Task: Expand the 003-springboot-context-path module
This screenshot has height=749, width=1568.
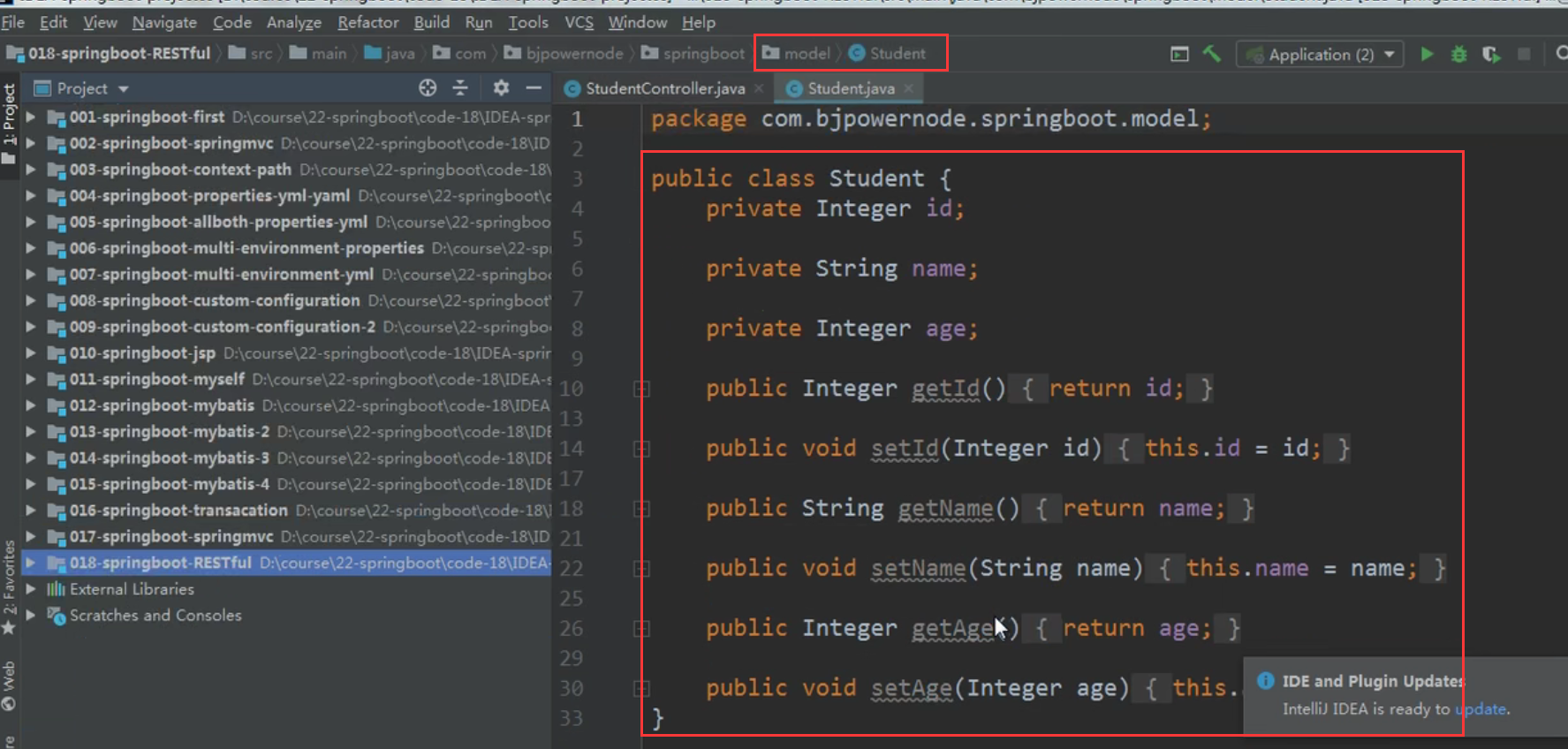Action: coord(31,169)
